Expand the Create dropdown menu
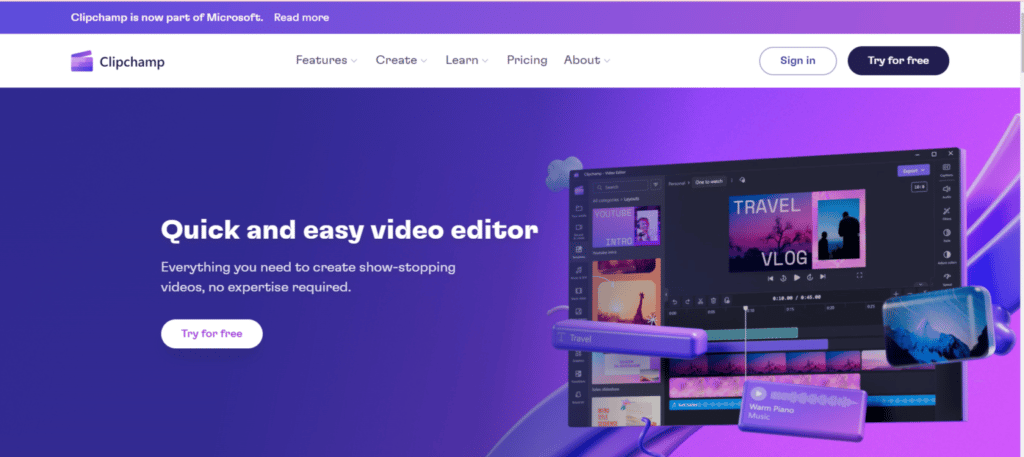The height and width of the screenshot is (457, 1024). coord(401,61)
